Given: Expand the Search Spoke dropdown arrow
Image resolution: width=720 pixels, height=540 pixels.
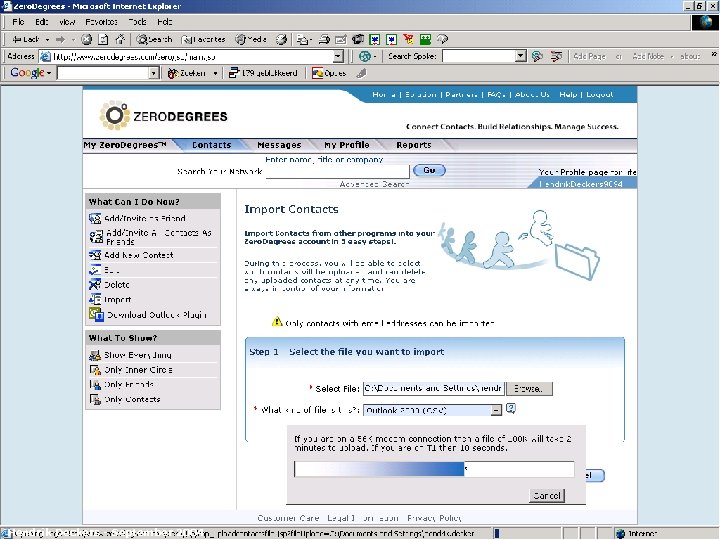Looking at the screenshot, I should coord(520,56).
